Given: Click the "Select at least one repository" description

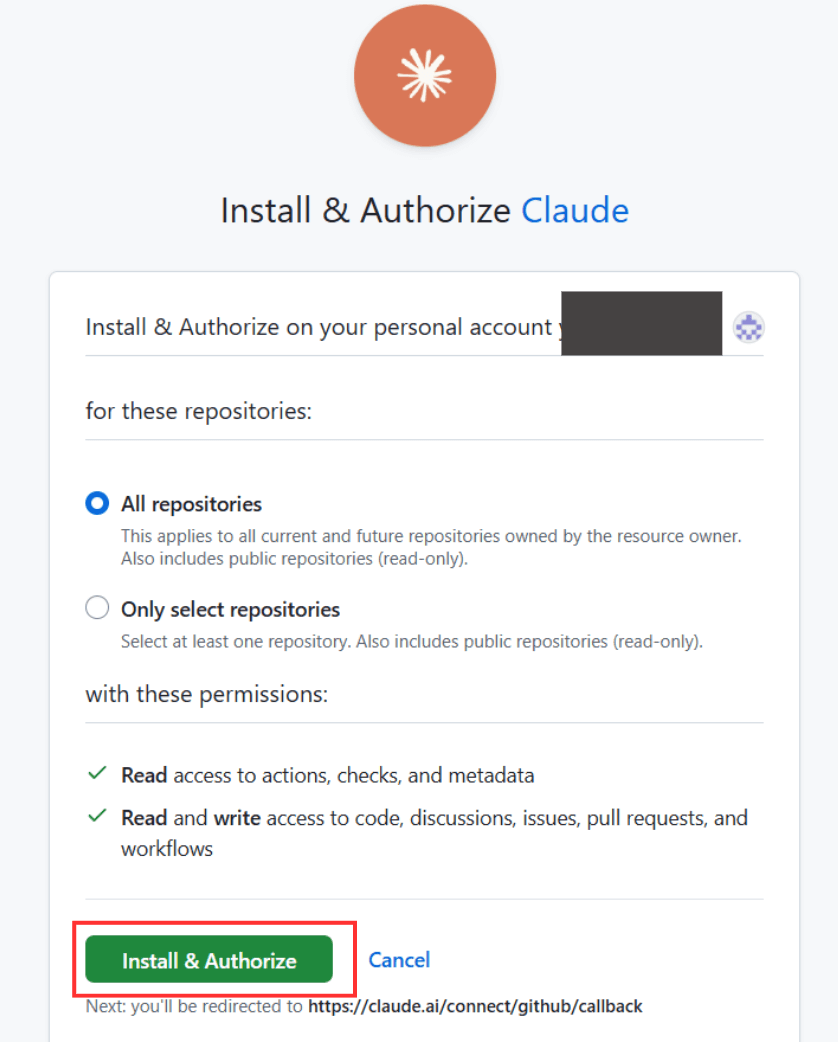Looking at the screenshot, I should coord(411,641).
